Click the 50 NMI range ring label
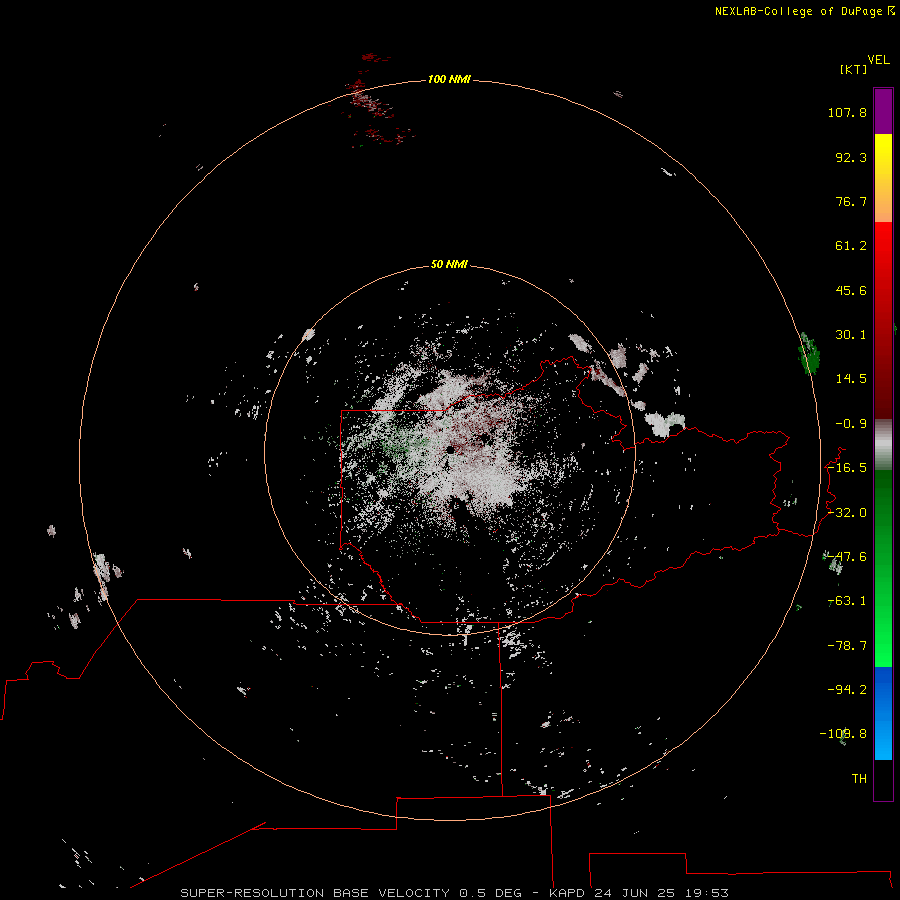The width and height of the screenshot is (900, 900). tap(449, 264)
